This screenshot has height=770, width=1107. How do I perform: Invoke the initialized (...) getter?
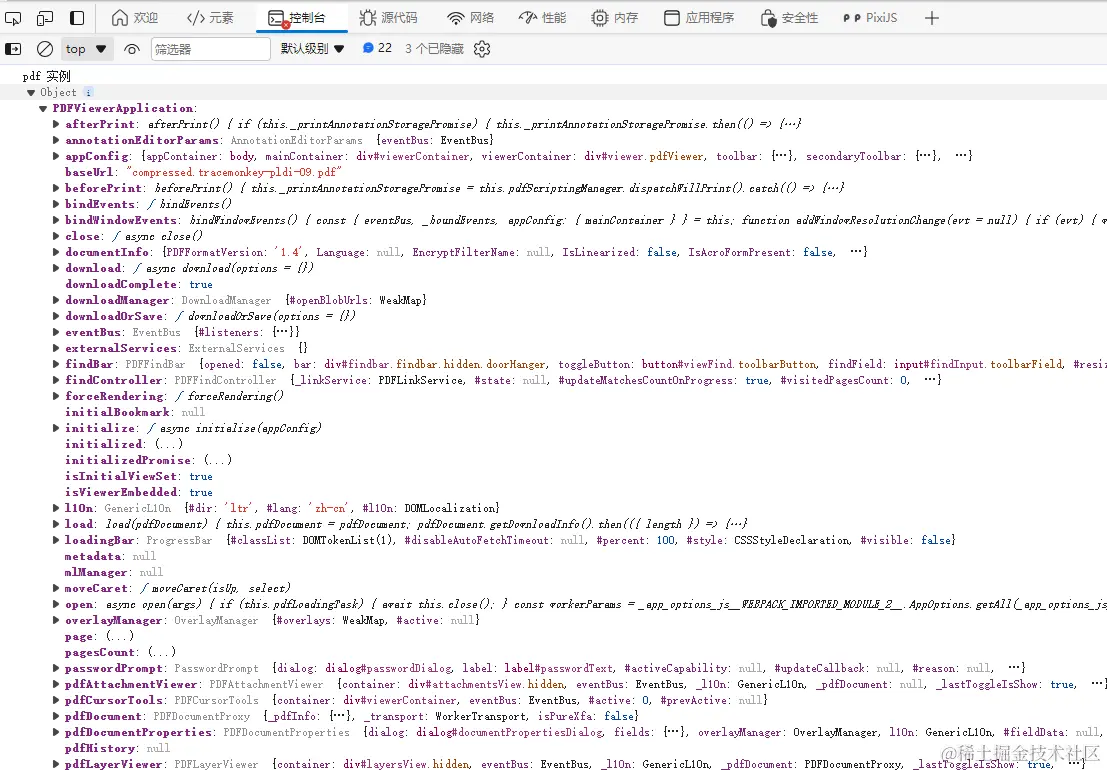tap(169, 444)
